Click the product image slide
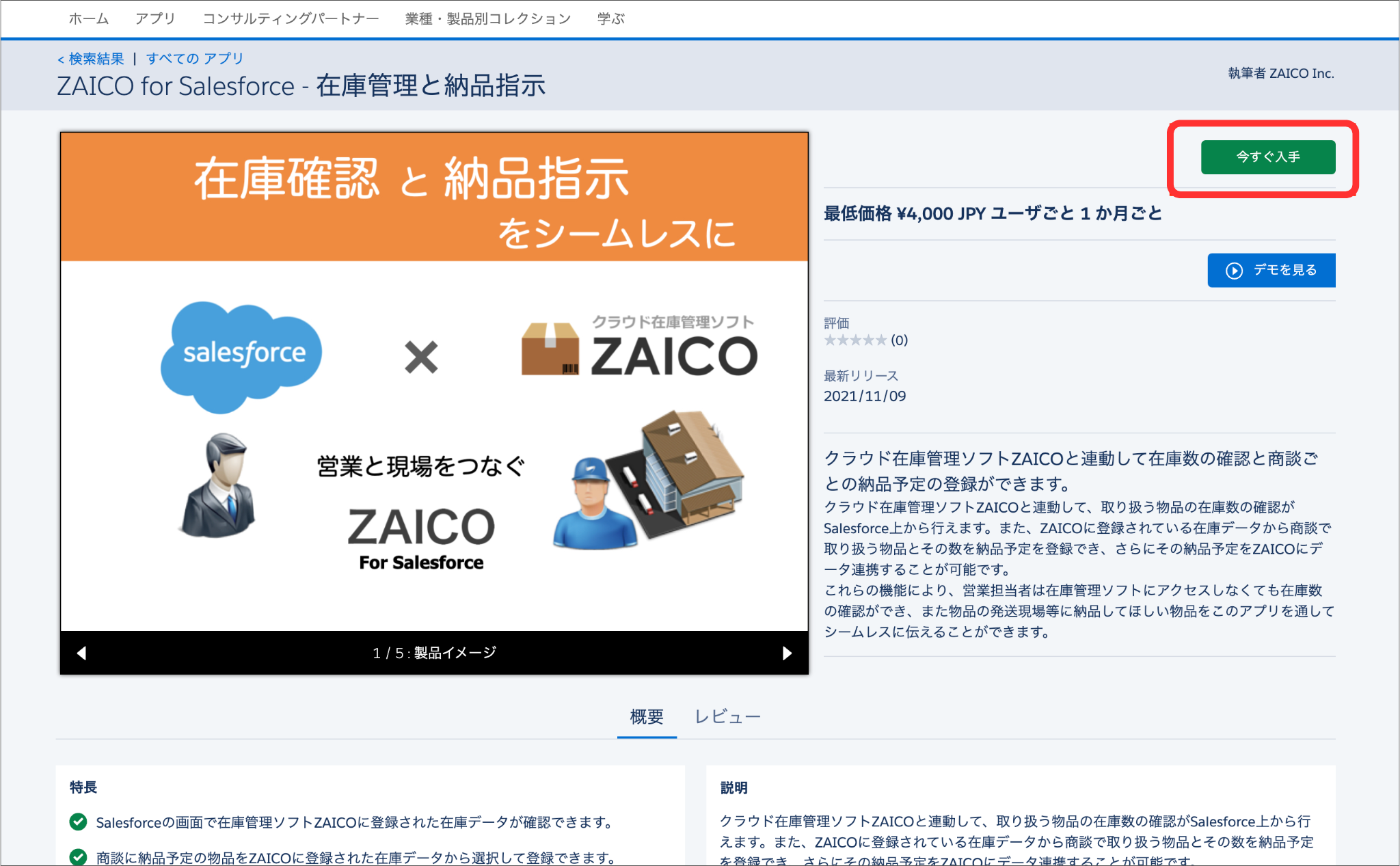 coord(434,381)
